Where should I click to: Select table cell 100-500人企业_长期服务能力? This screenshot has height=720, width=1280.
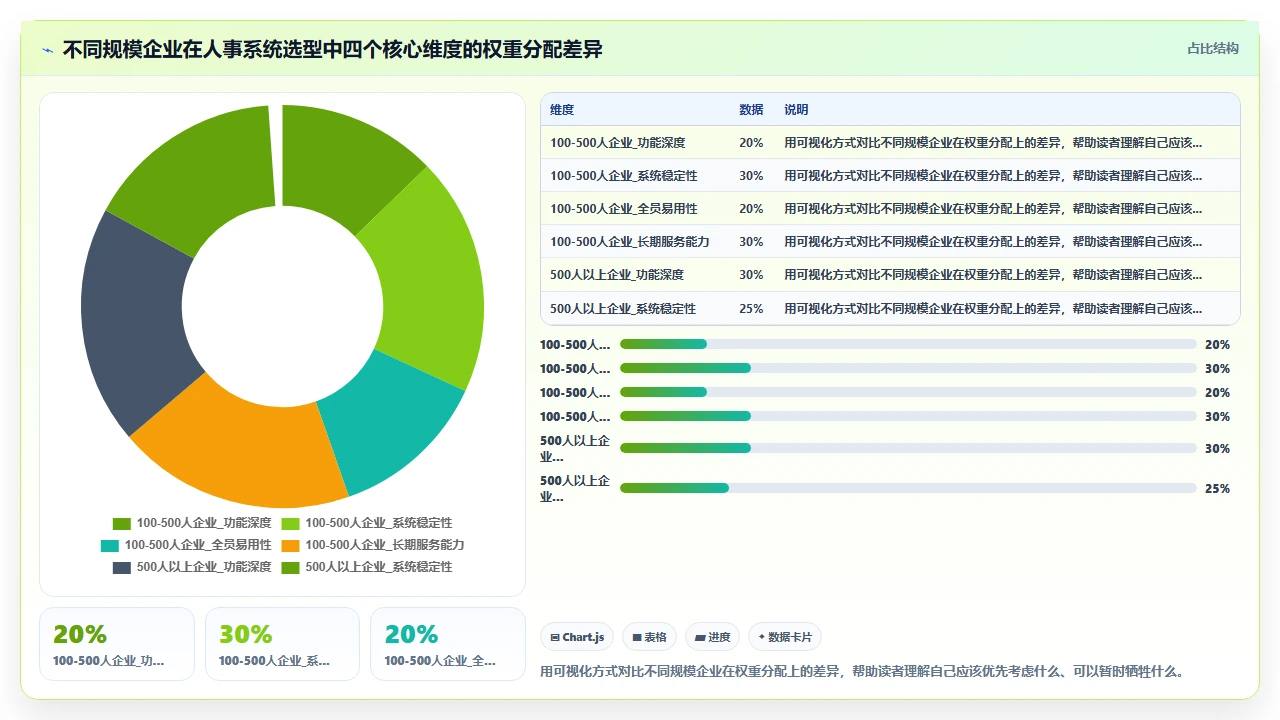click(x=630, y=242)
